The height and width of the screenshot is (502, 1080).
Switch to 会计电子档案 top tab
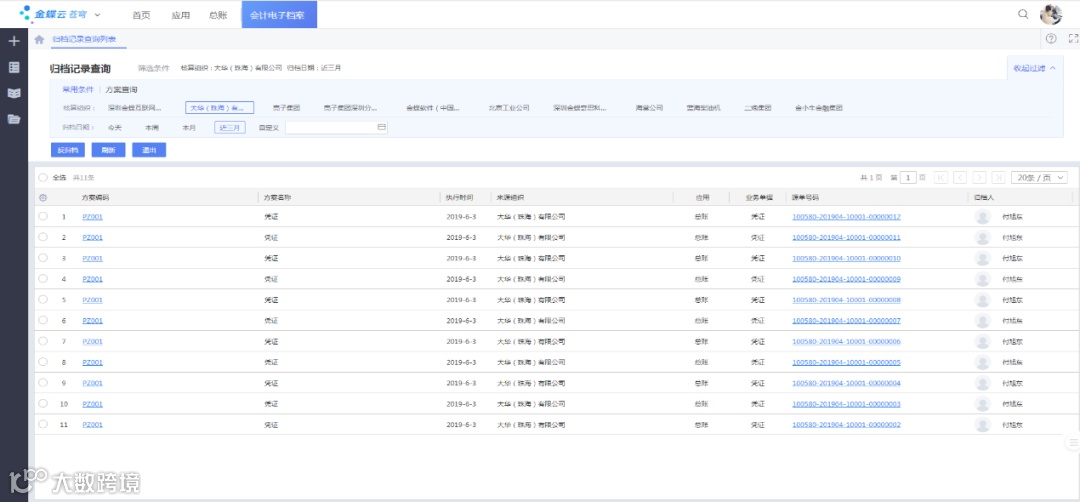click(x=279, y=14)
